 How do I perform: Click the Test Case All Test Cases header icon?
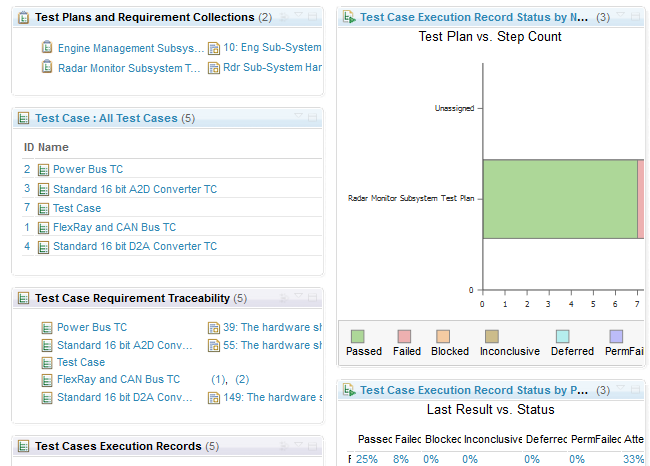click(x=24, y=118)
